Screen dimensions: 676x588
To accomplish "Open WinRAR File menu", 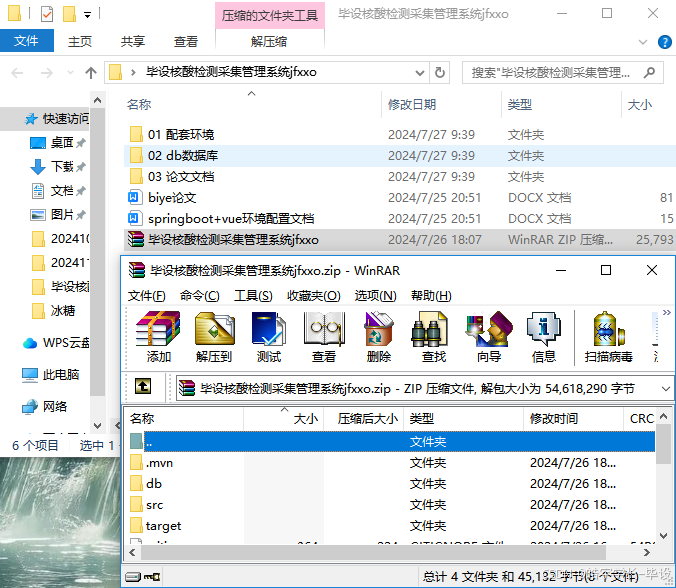I will click(146, 296).
